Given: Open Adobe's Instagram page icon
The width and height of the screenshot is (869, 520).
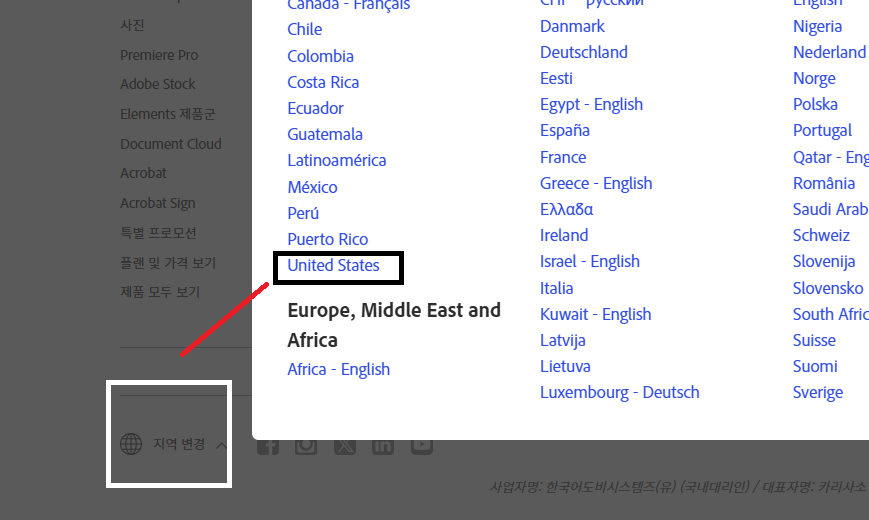Looking at the screenshot, I should [x=306, y=446].
